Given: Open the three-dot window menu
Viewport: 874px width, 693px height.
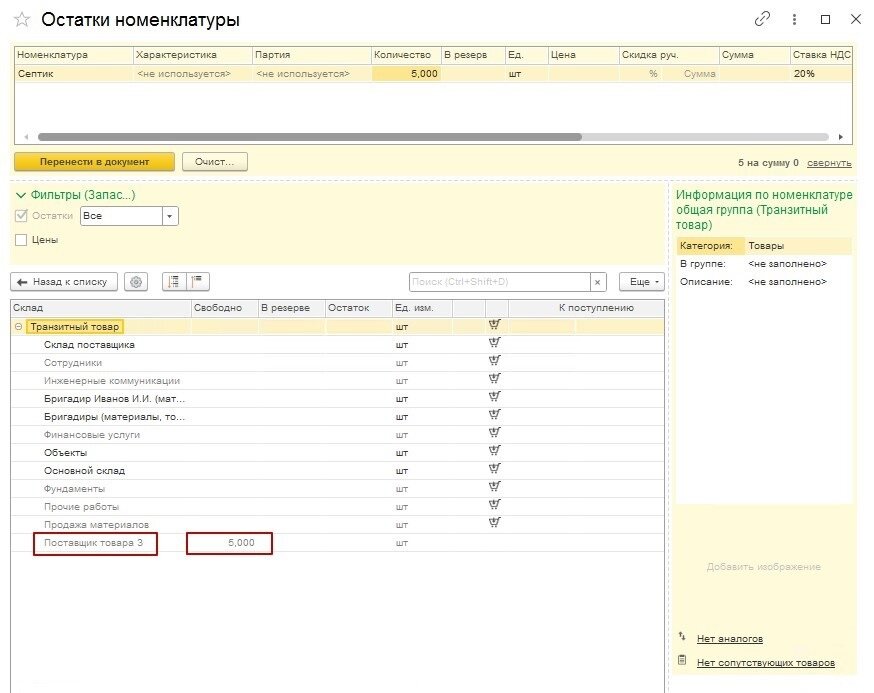Looking at the screenshot, I should click(794, 19).
